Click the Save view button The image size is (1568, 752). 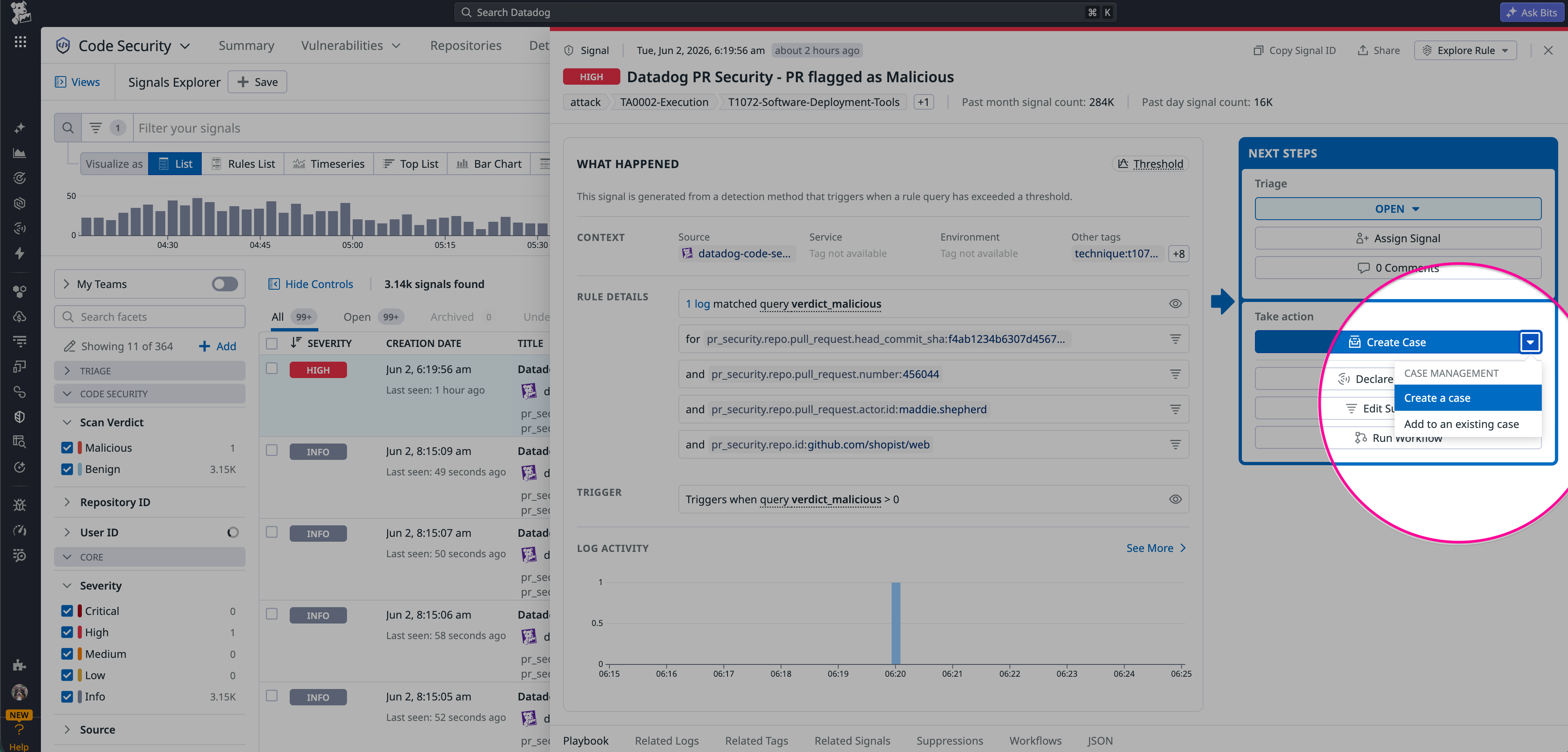tap(257, 82)
